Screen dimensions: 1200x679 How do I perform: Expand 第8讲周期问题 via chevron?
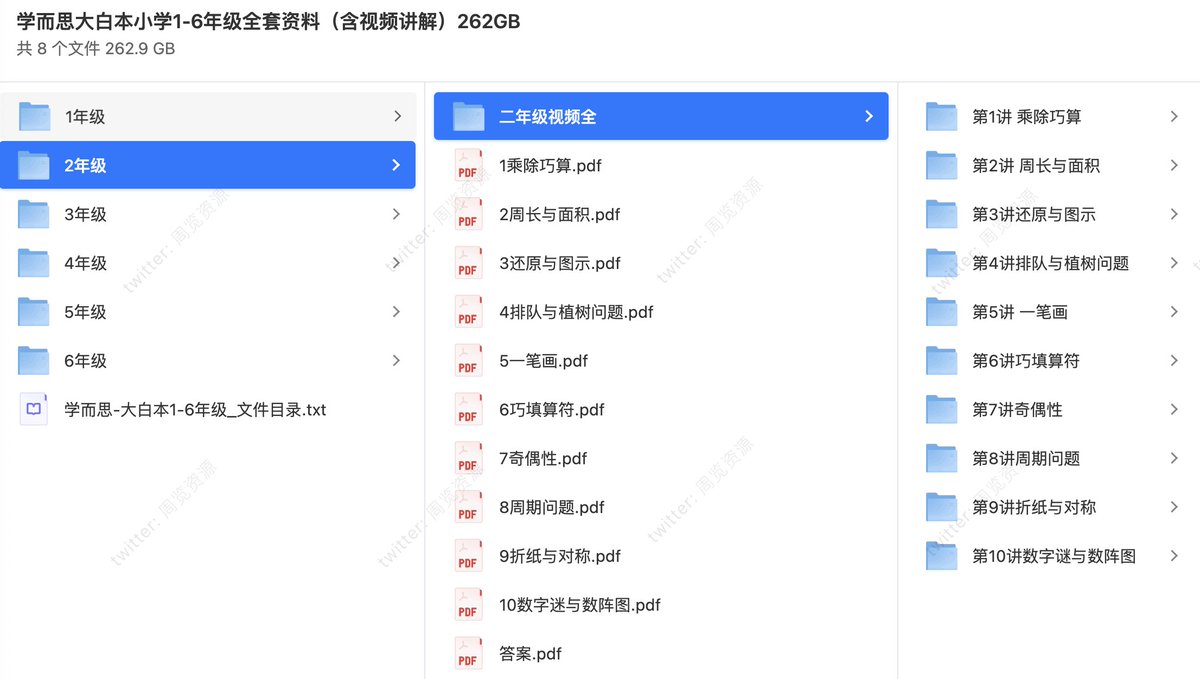[1174, 459]
